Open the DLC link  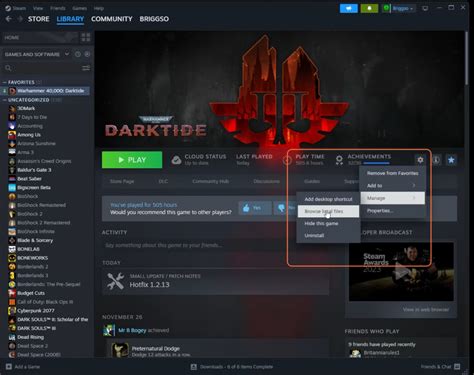click(x=163, y=181)
